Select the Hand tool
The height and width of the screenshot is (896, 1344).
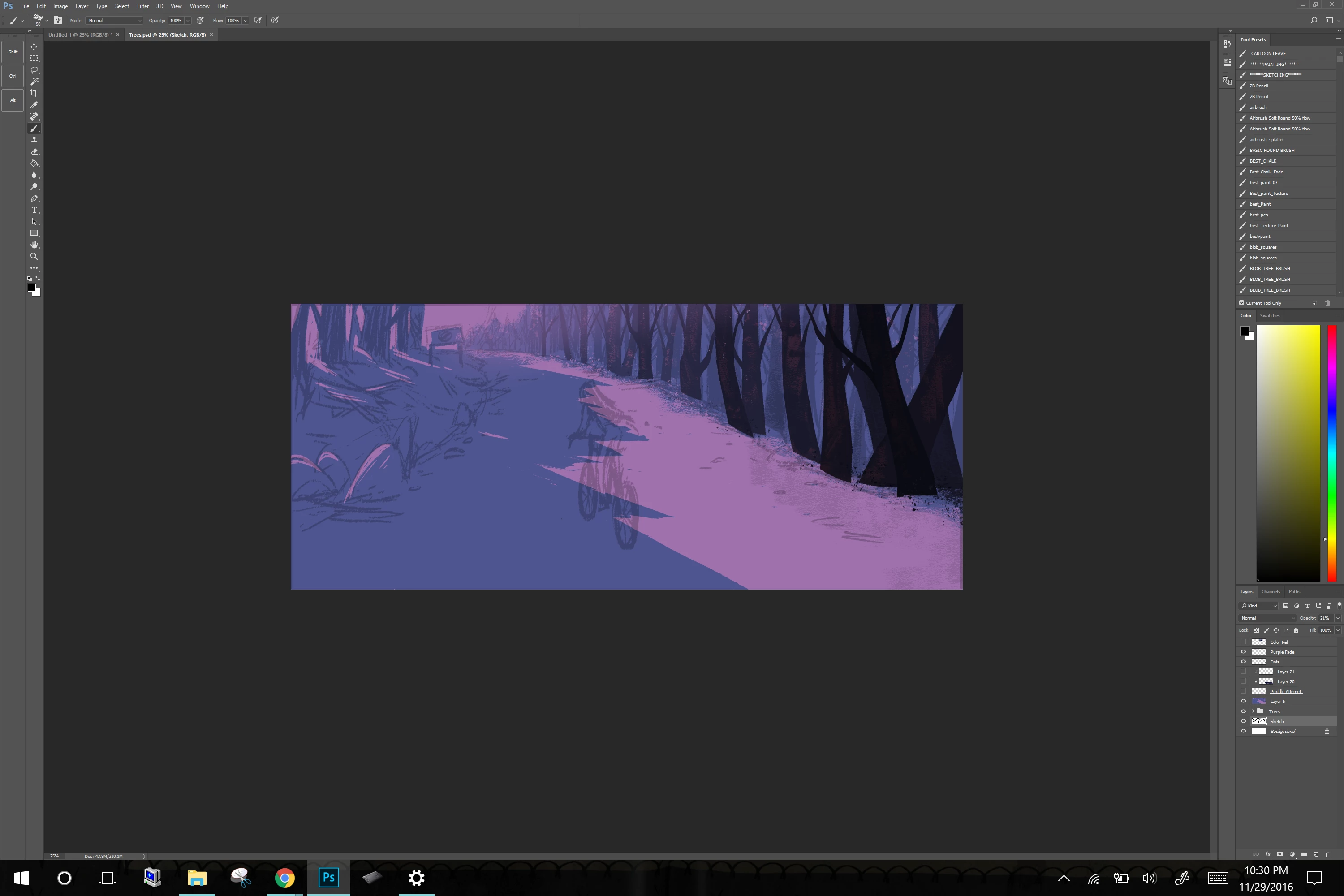click(x=34, y=245)
